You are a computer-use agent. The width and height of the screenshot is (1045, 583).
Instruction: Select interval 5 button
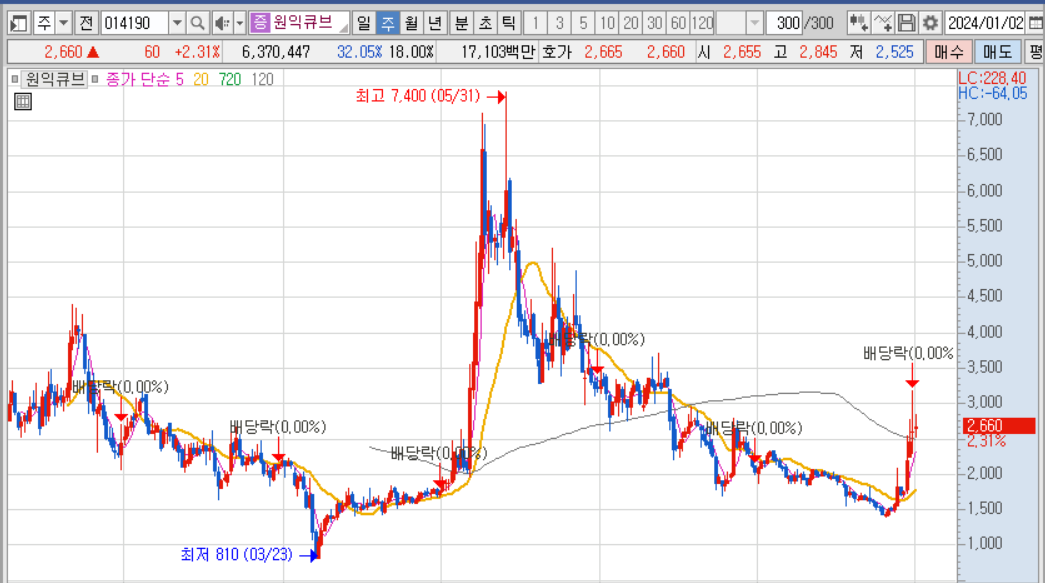tap(583, 23)
